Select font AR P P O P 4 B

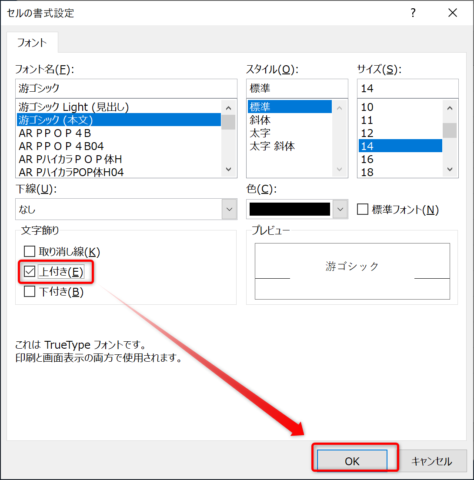119,133
